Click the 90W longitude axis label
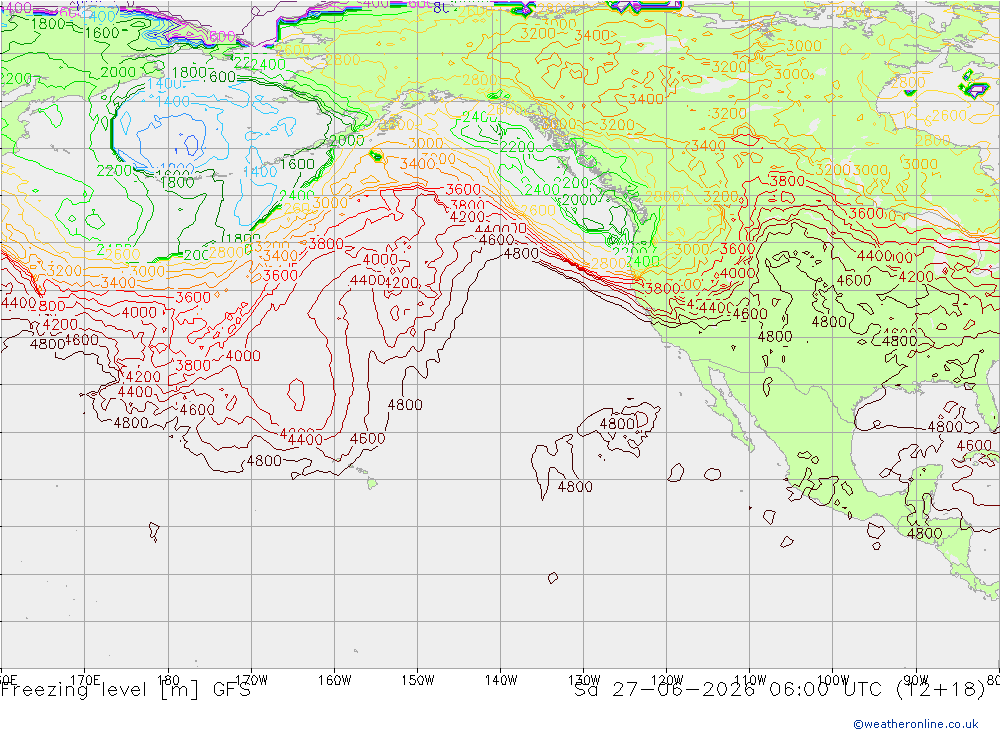The height and width of the screenshot is (733, 1000). point(916,679)
